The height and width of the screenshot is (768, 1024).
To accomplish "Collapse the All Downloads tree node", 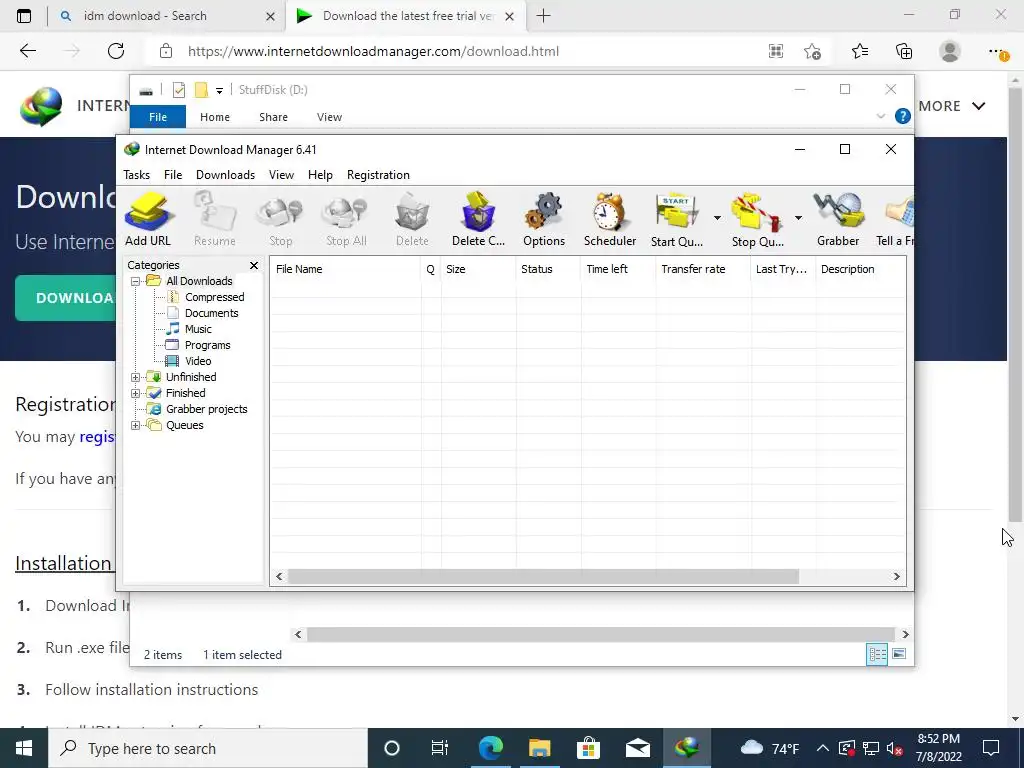I will [x=135, y=281].
